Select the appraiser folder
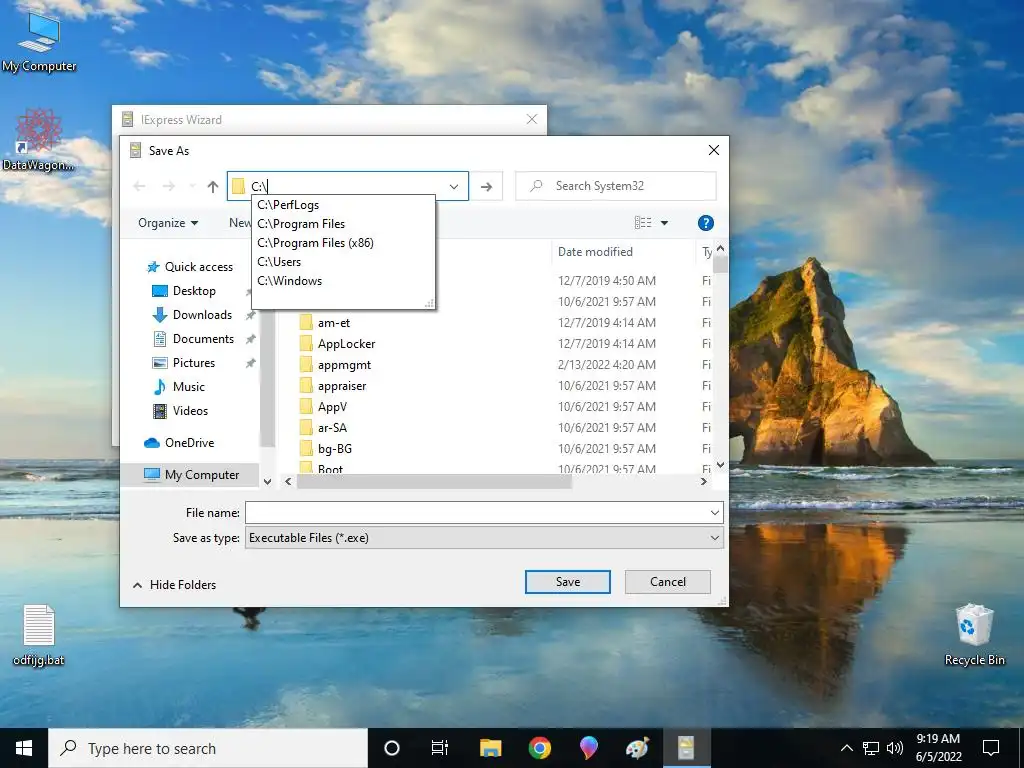The image size is (1024, 768). tap(333, 386)
